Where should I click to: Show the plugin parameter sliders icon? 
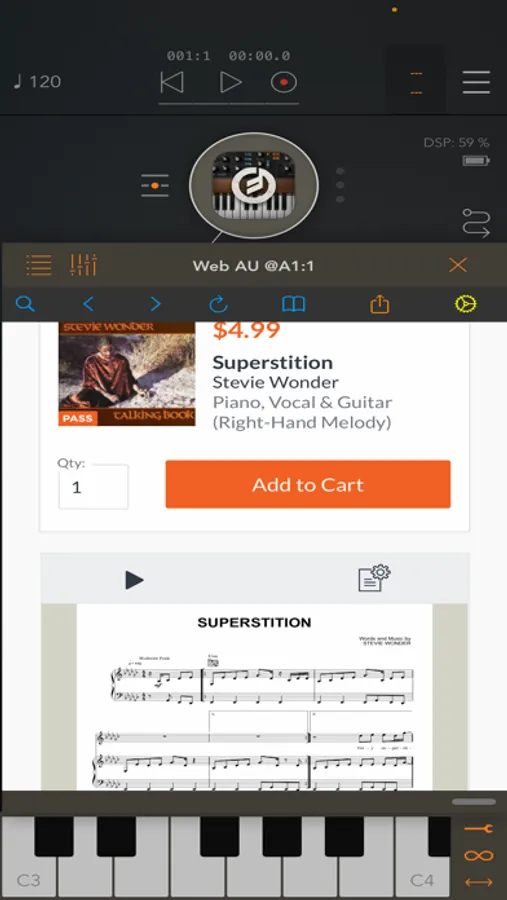(x=83, y=265)
